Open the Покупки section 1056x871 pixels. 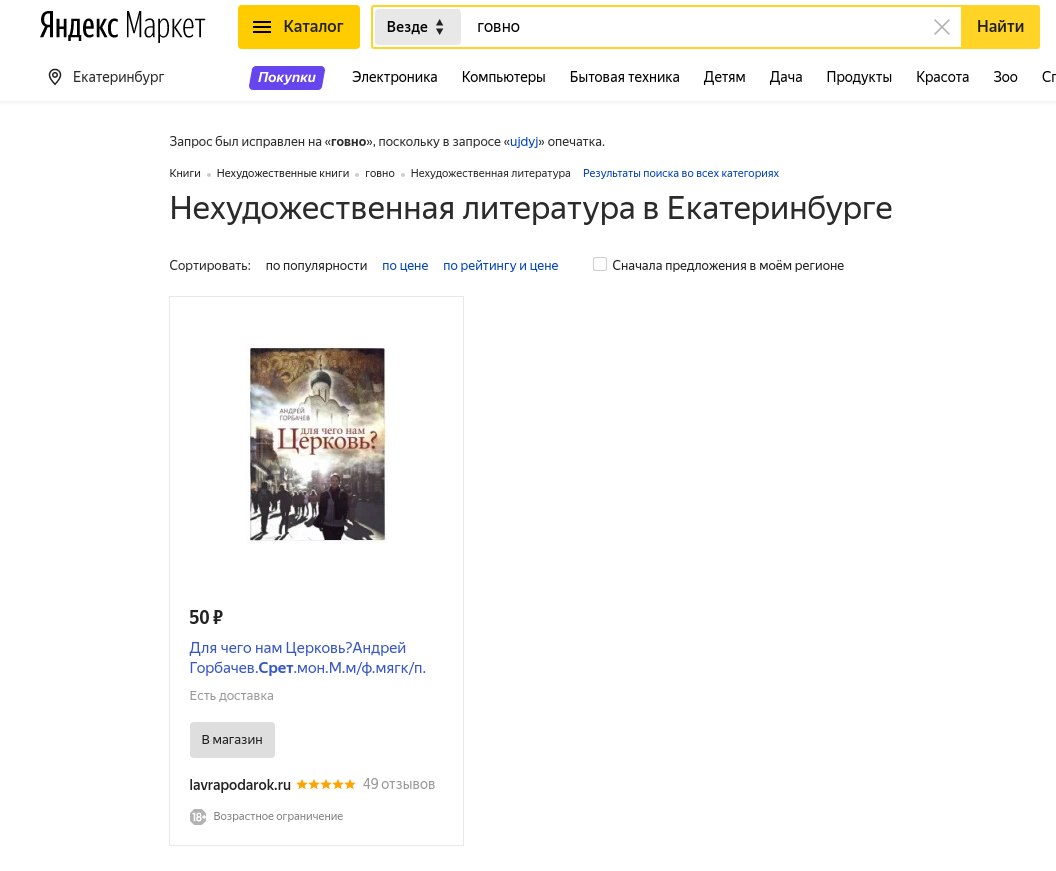[x=287, y=77]
